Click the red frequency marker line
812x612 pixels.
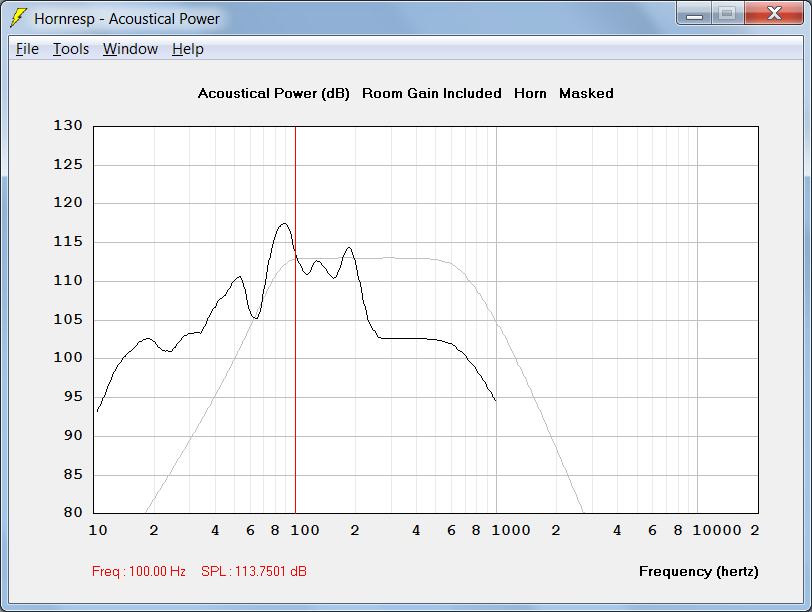(x=295, y=319)
